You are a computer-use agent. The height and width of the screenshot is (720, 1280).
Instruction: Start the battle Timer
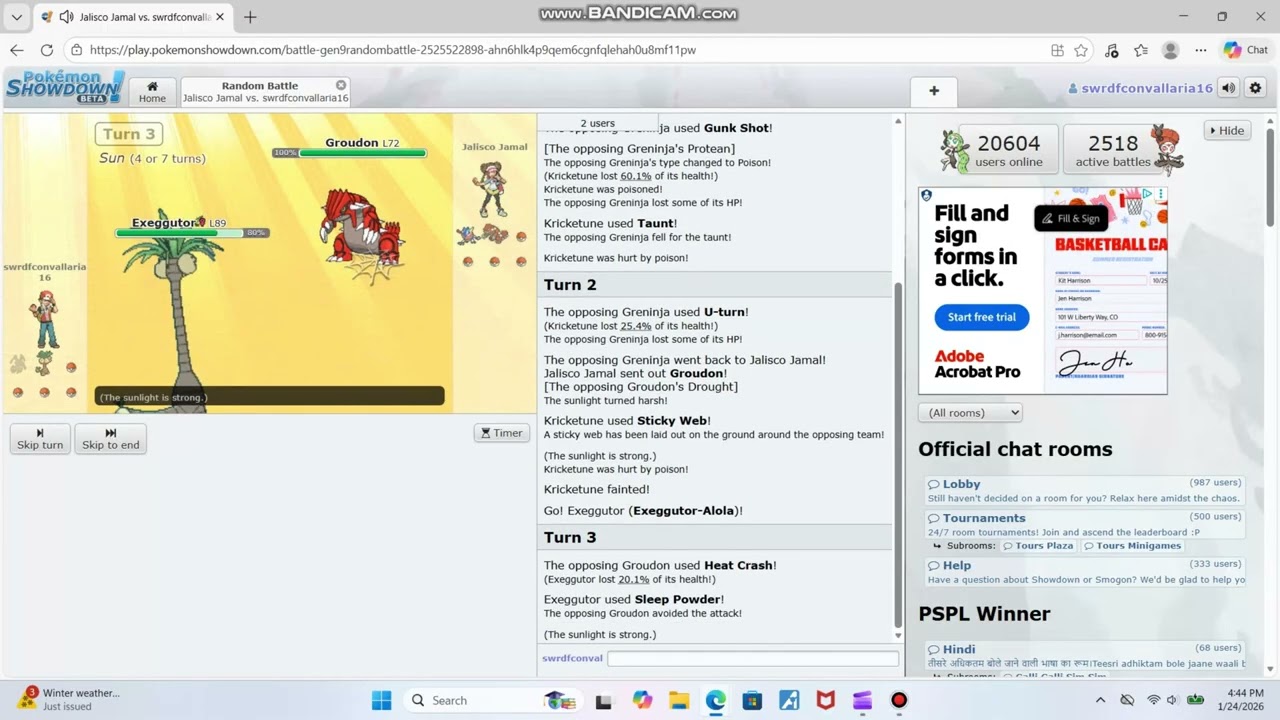[x=501, y=433]
